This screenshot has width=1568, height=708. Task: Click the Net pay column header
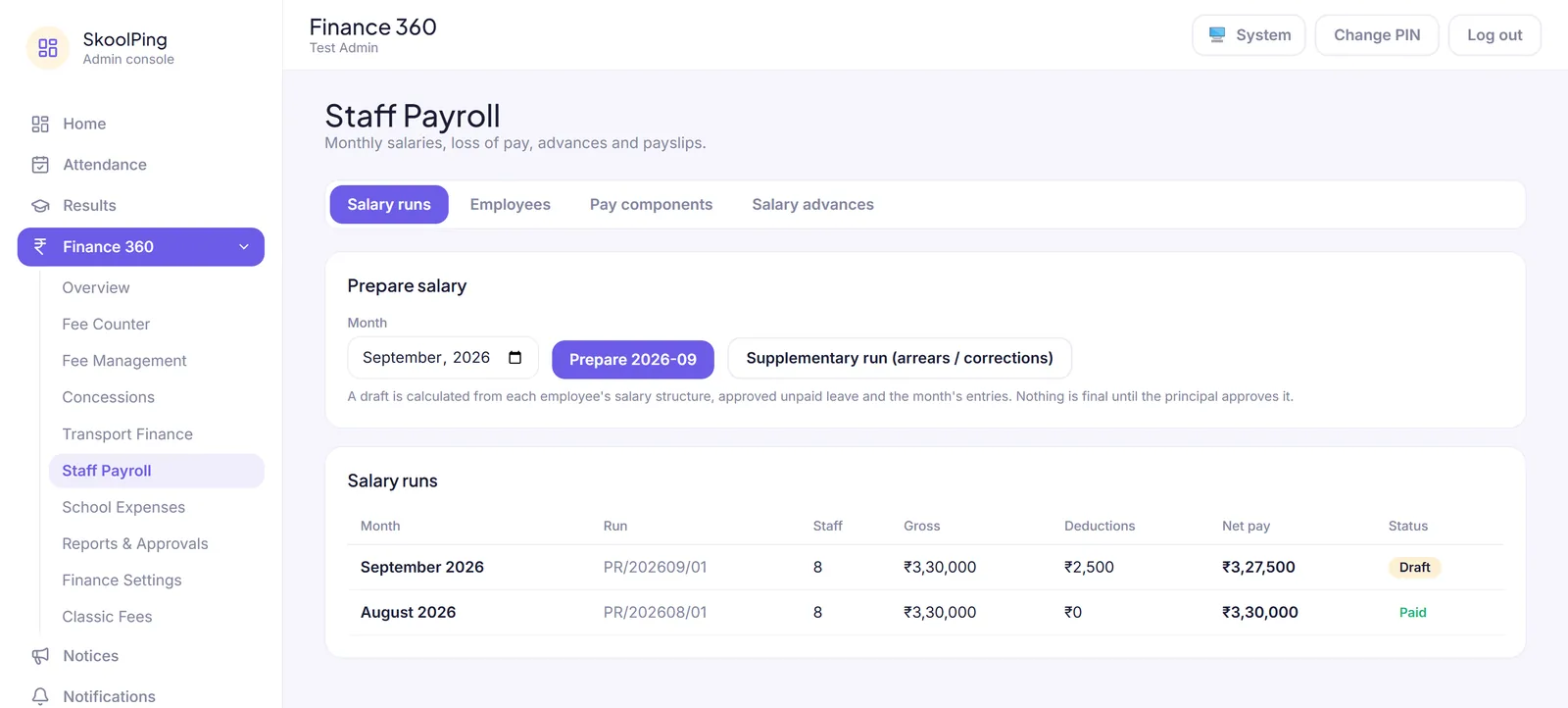(1246, 527)
